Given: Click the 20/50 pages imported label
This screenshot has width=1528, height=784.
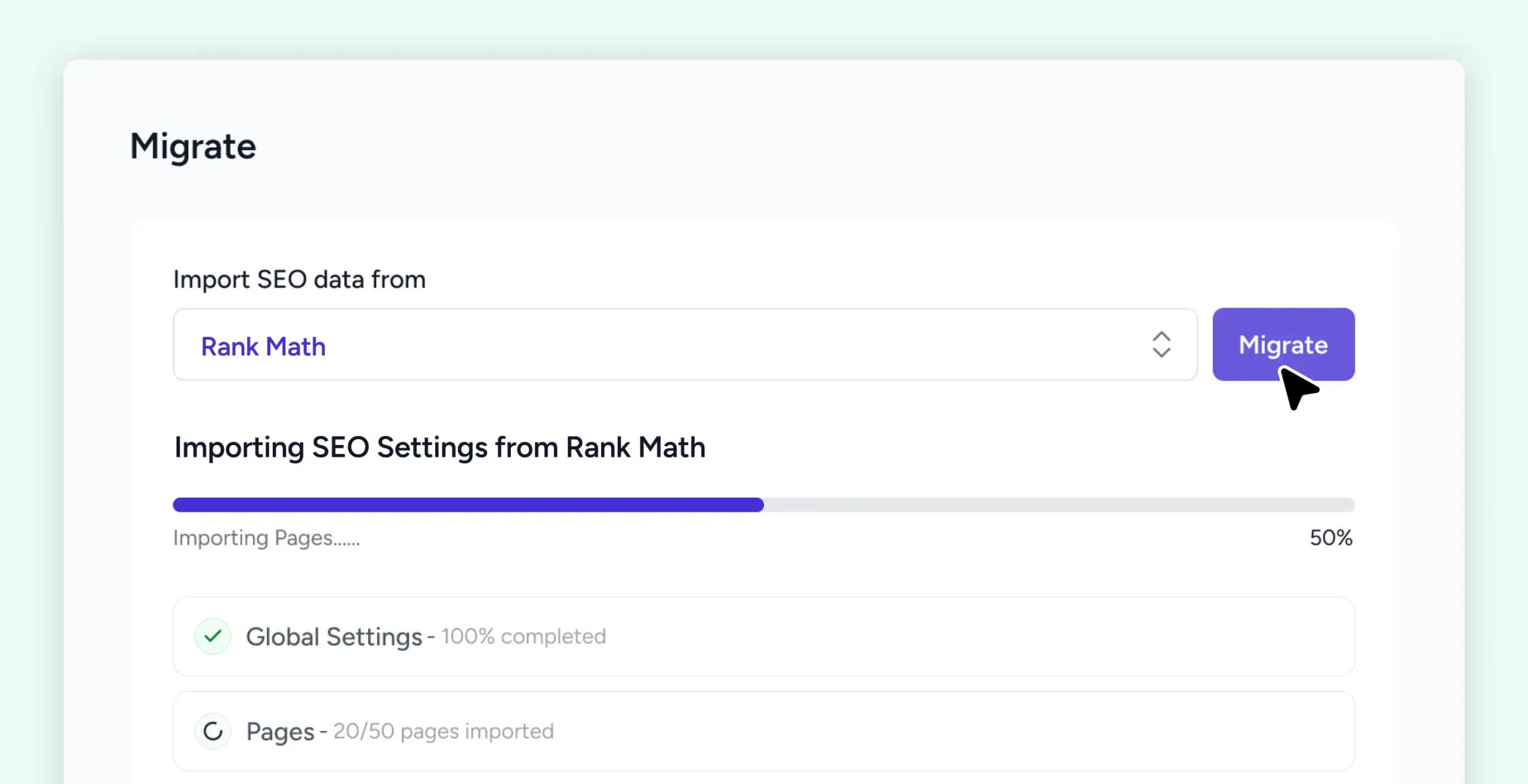Looking at the screenshot, I should (443, 730).
